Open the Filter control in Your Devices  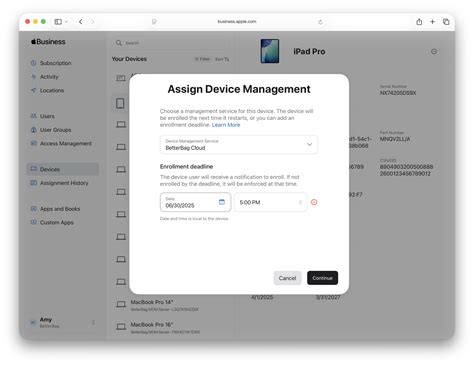click(202, 59)
